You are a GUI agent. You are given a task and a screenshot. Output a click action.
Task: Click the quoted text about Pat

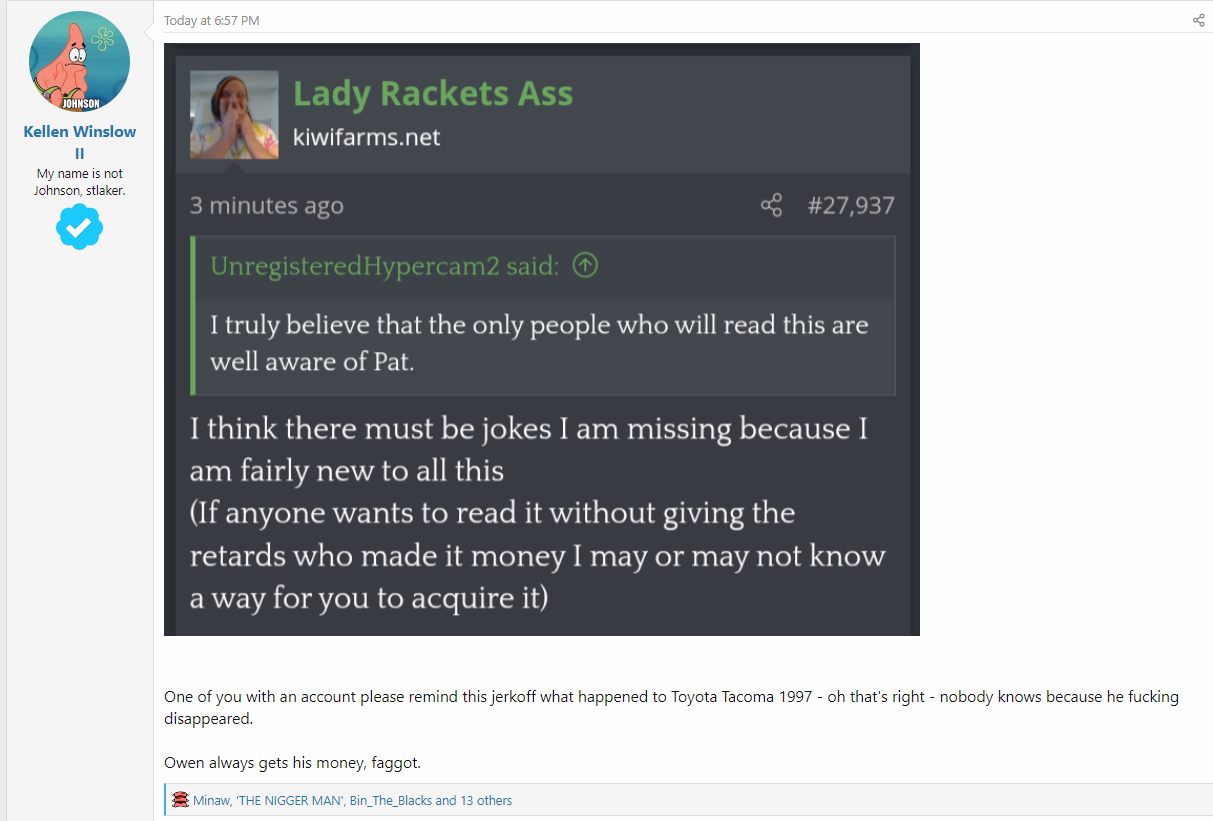click(539, 342)
